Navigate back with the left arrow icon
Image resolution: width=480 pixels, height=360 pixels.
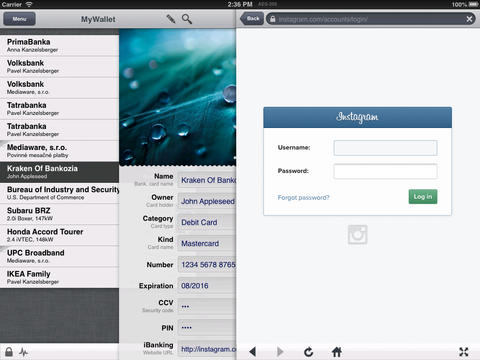253,351
